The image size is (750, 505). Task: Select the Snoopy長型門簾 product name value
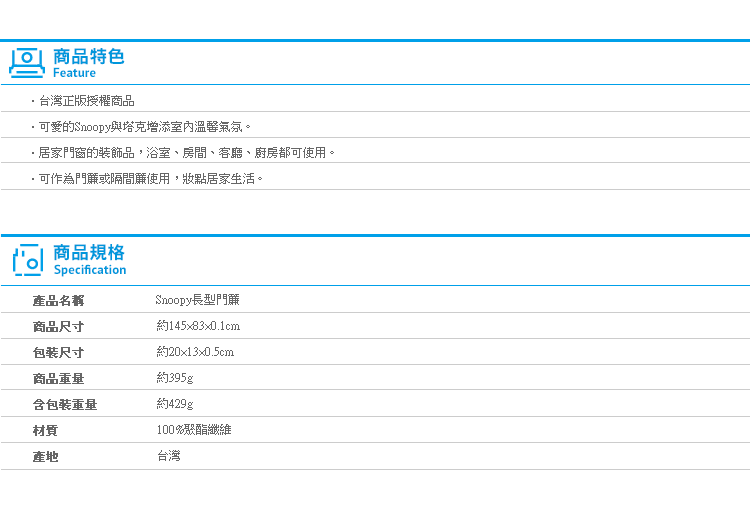point(198,300)
